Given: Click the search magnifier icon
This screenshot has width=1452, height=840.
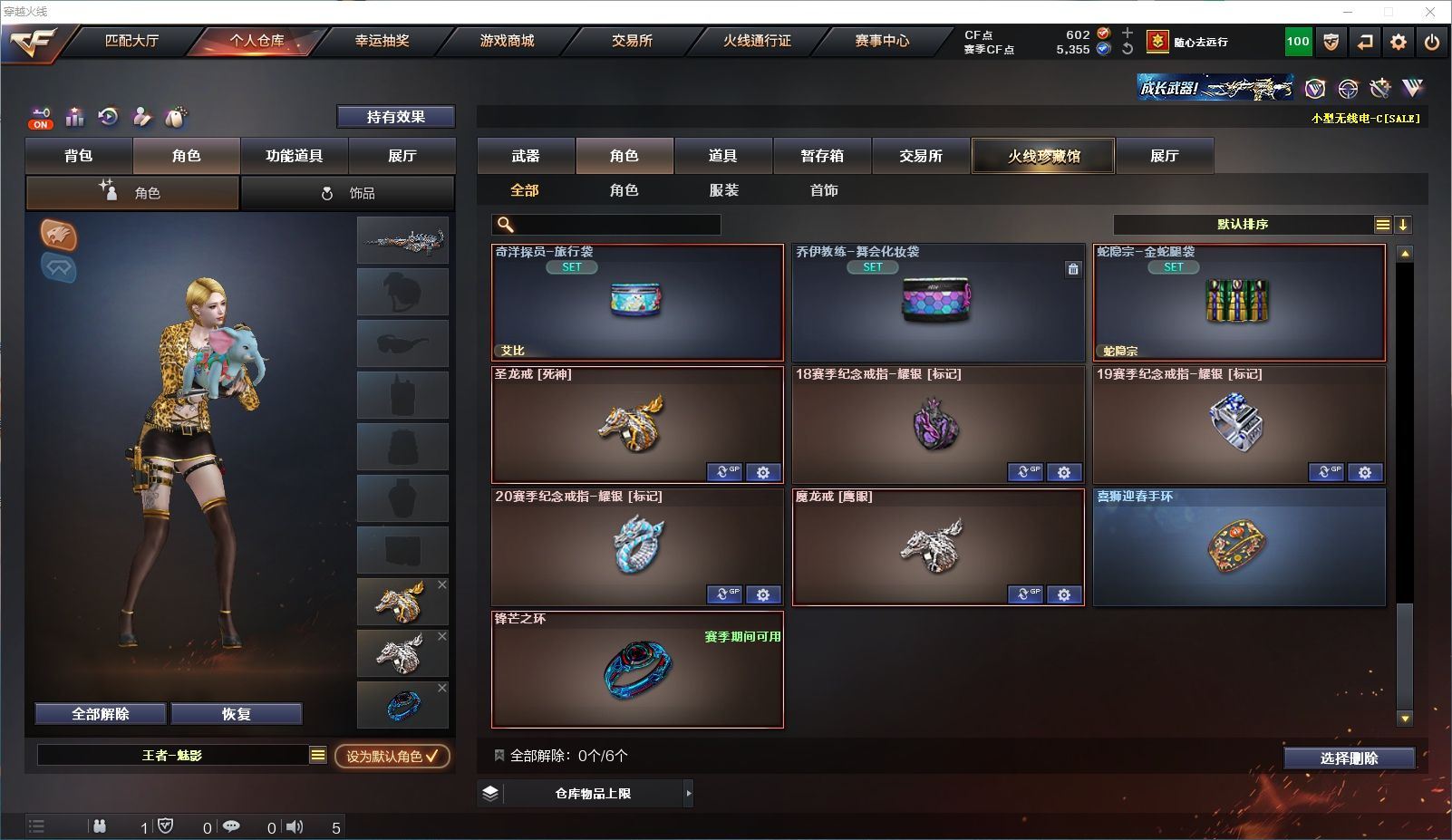Looking at the screenshot, I should (x=506, y=225).
